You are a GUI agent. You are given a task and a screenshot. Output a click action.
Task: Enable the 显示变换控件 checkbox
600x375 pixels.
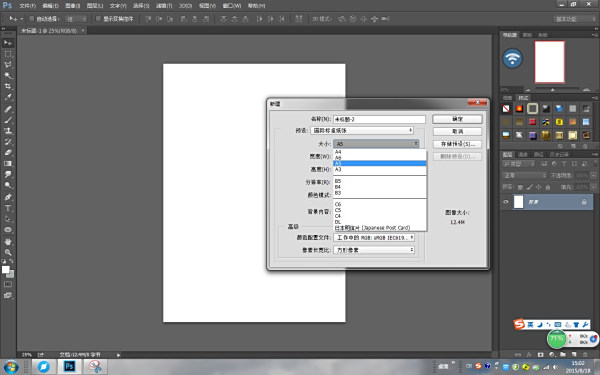click(98, 19)
